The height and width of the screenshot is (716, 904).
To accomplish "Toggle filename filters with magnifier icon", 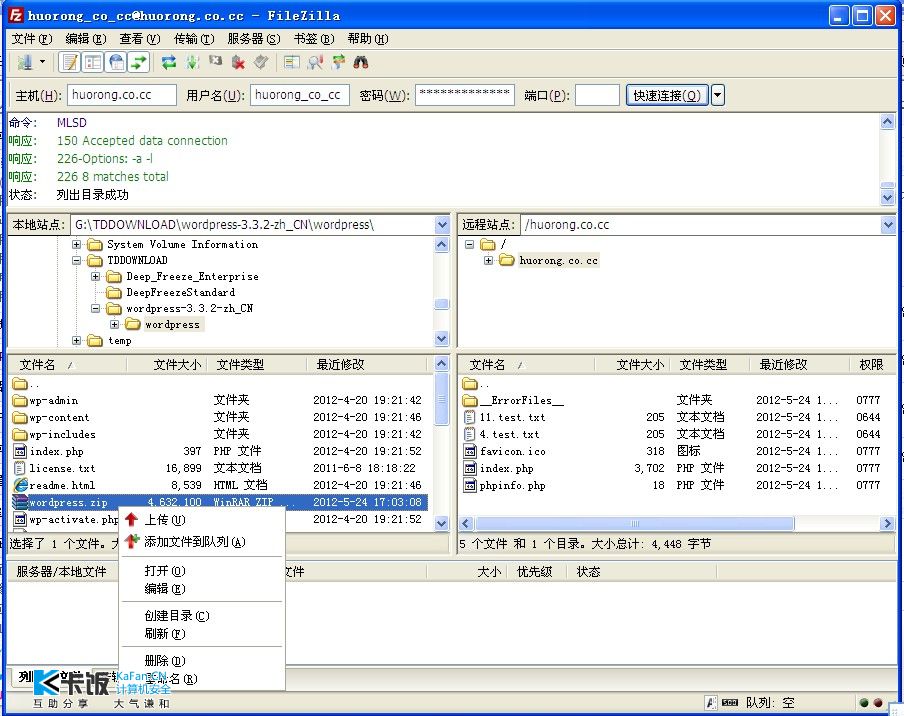I will coord(315,62).
